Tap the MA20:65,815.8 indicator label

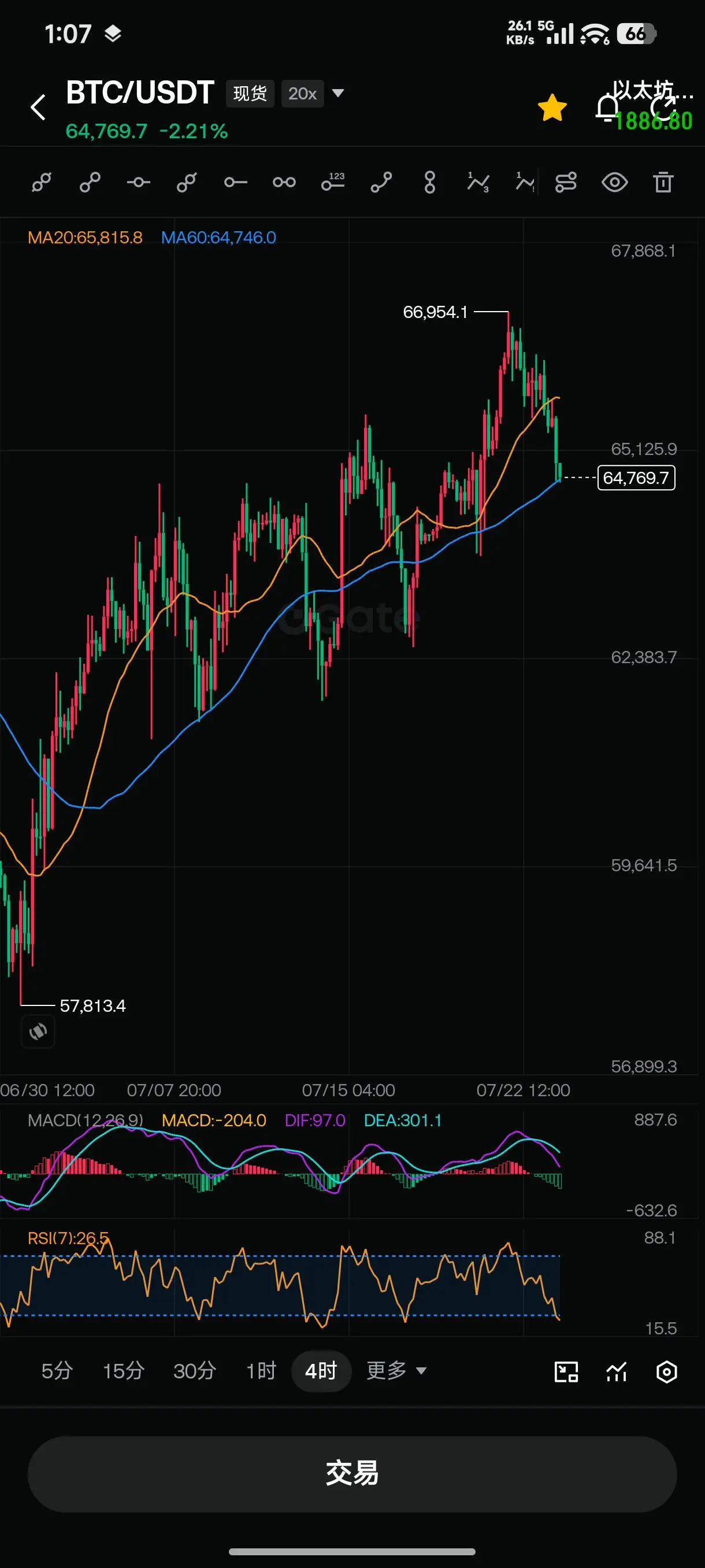click(x=85, y=238)
